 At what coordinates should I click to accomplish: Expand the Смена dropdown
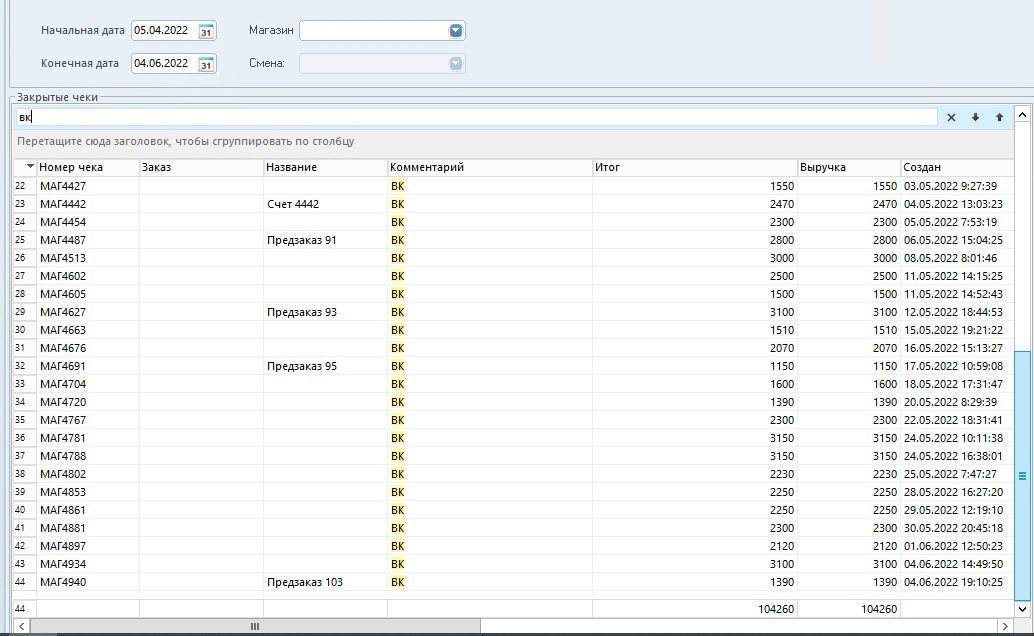[x=456, y=63]
